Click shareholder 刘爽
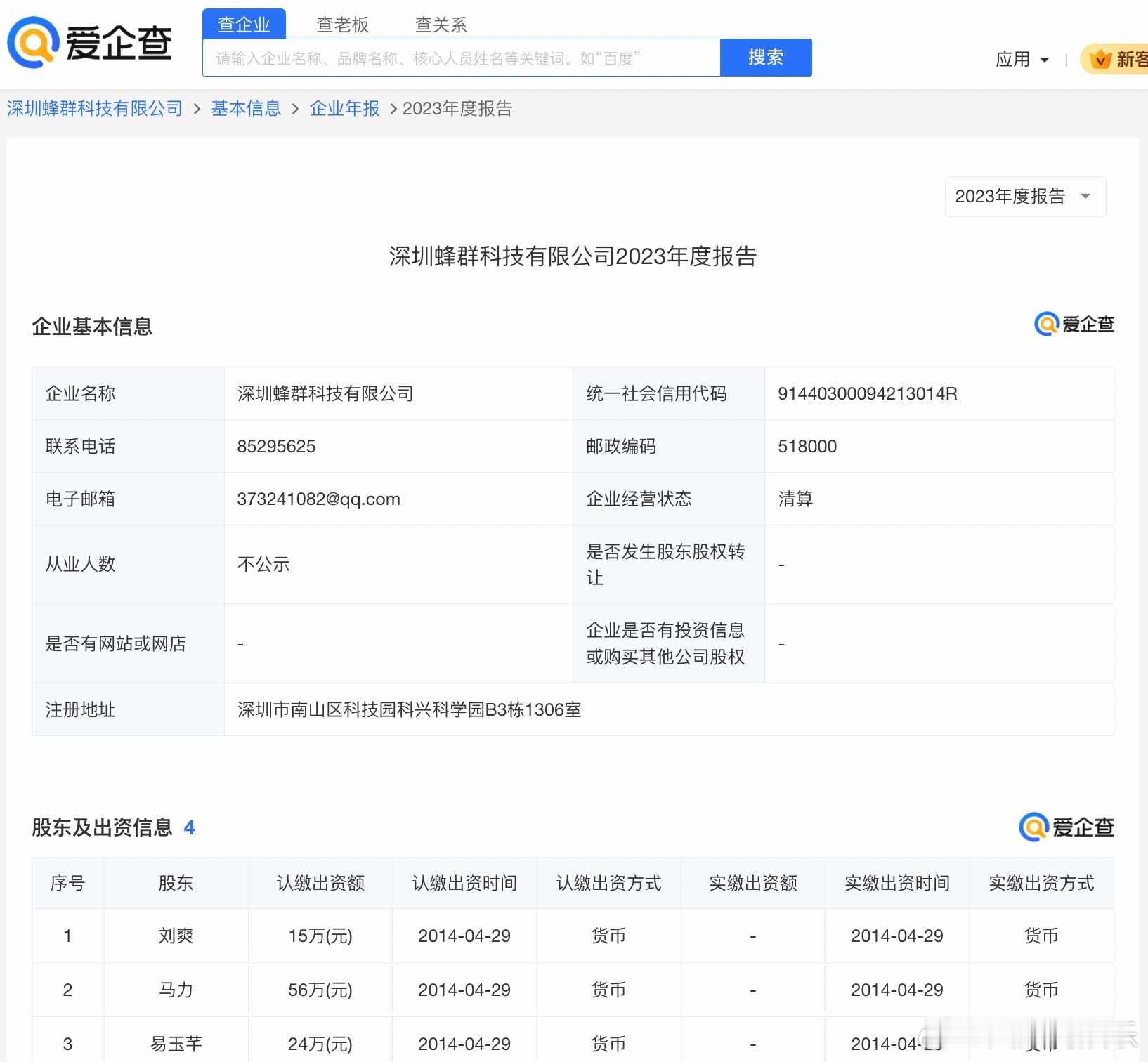This screenshot has width=1148, height=1062. pos(176,936)
